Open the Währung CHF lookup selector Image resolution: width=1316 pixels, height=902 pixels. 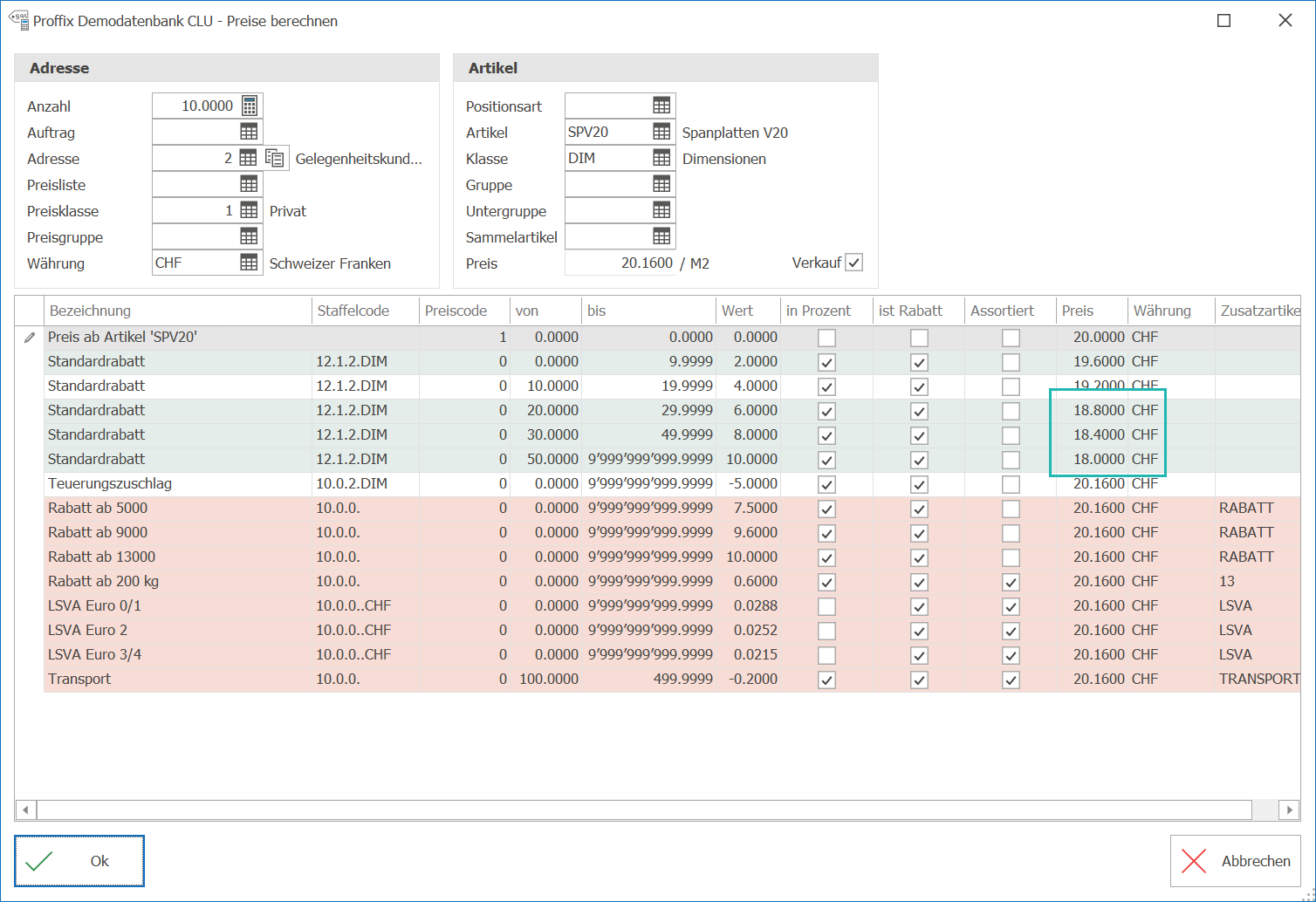coord(249,263)
